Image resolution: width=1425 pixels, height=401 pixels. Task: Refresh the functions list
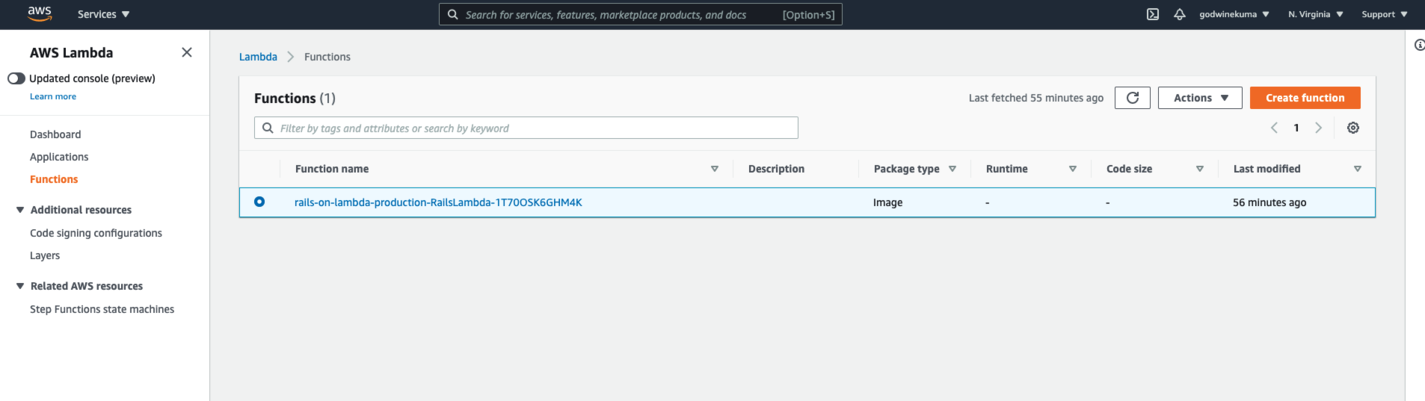click(x=1132, y=98)
